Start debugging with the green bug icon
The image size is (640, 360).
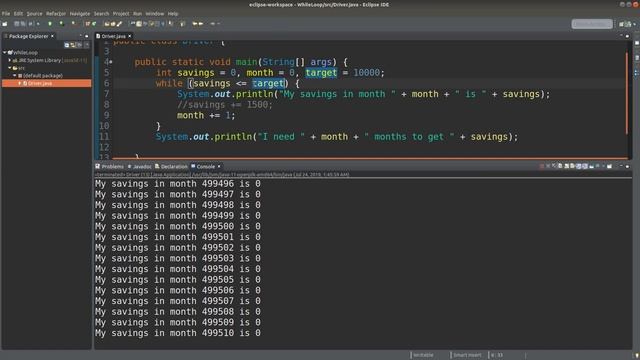(x=50, y=24)
